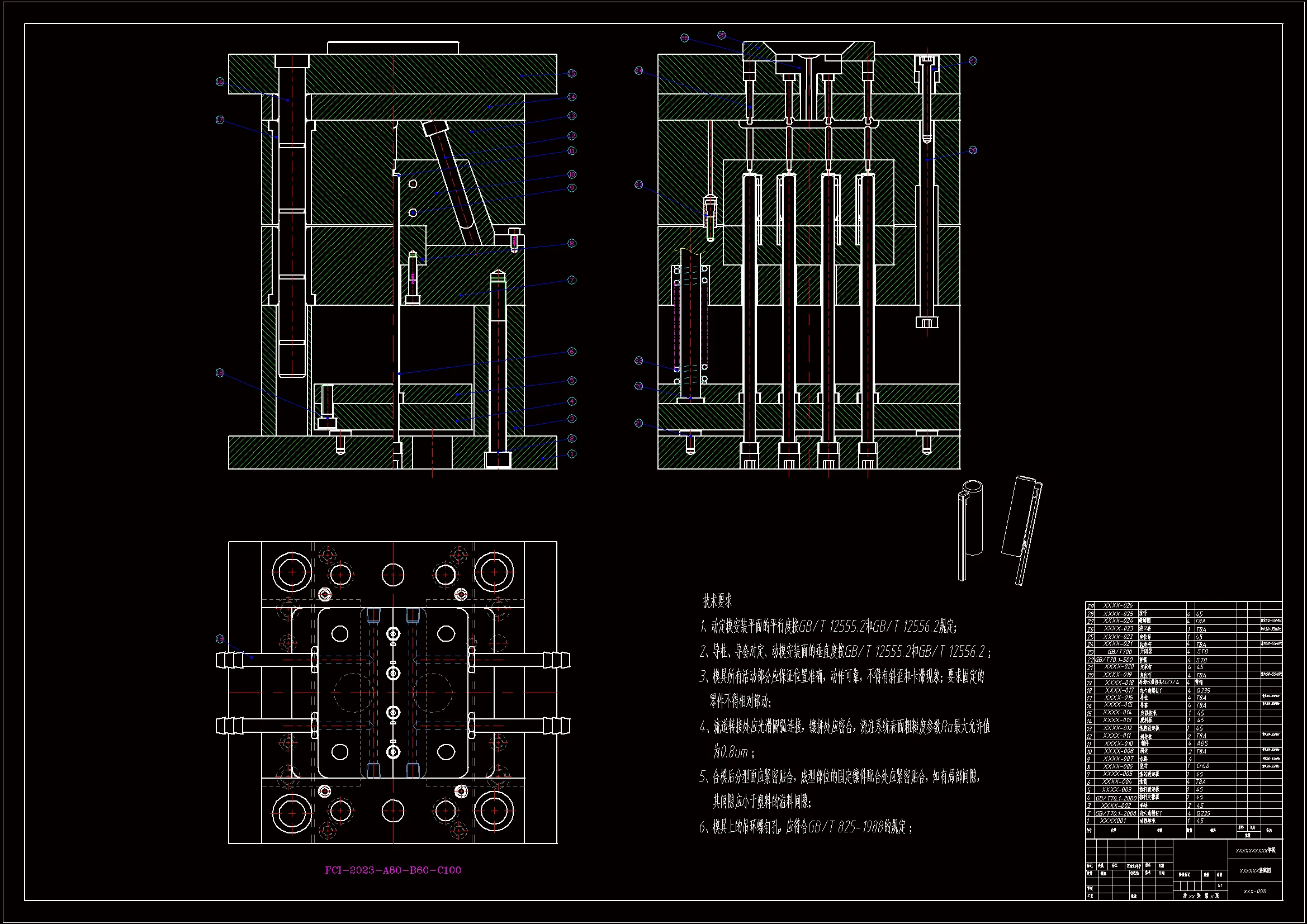
Task: Click balloon 21 at lower left of side view
Action: [x=639, y=423]
